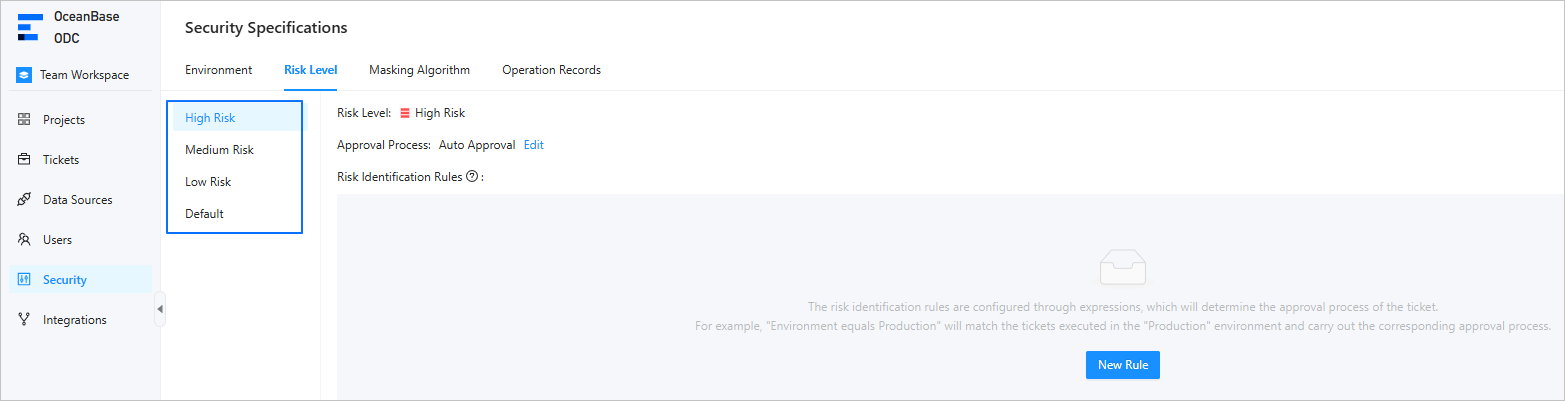
Task: Click the empty rules inbox illustration
Action: click(1122, 267)
